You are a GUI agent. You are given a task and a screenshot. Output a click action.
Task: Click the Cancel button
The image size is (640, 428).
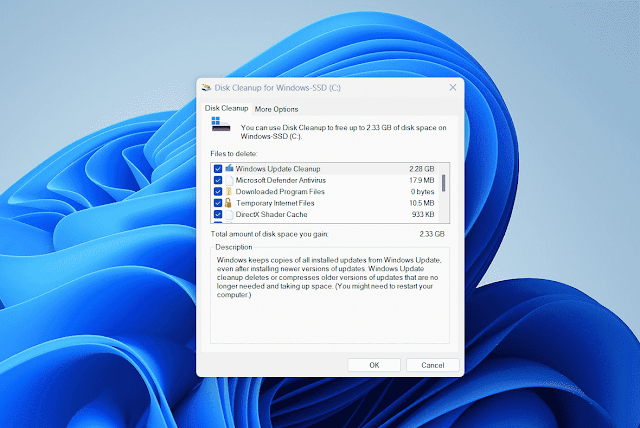(x=433, y=365)
